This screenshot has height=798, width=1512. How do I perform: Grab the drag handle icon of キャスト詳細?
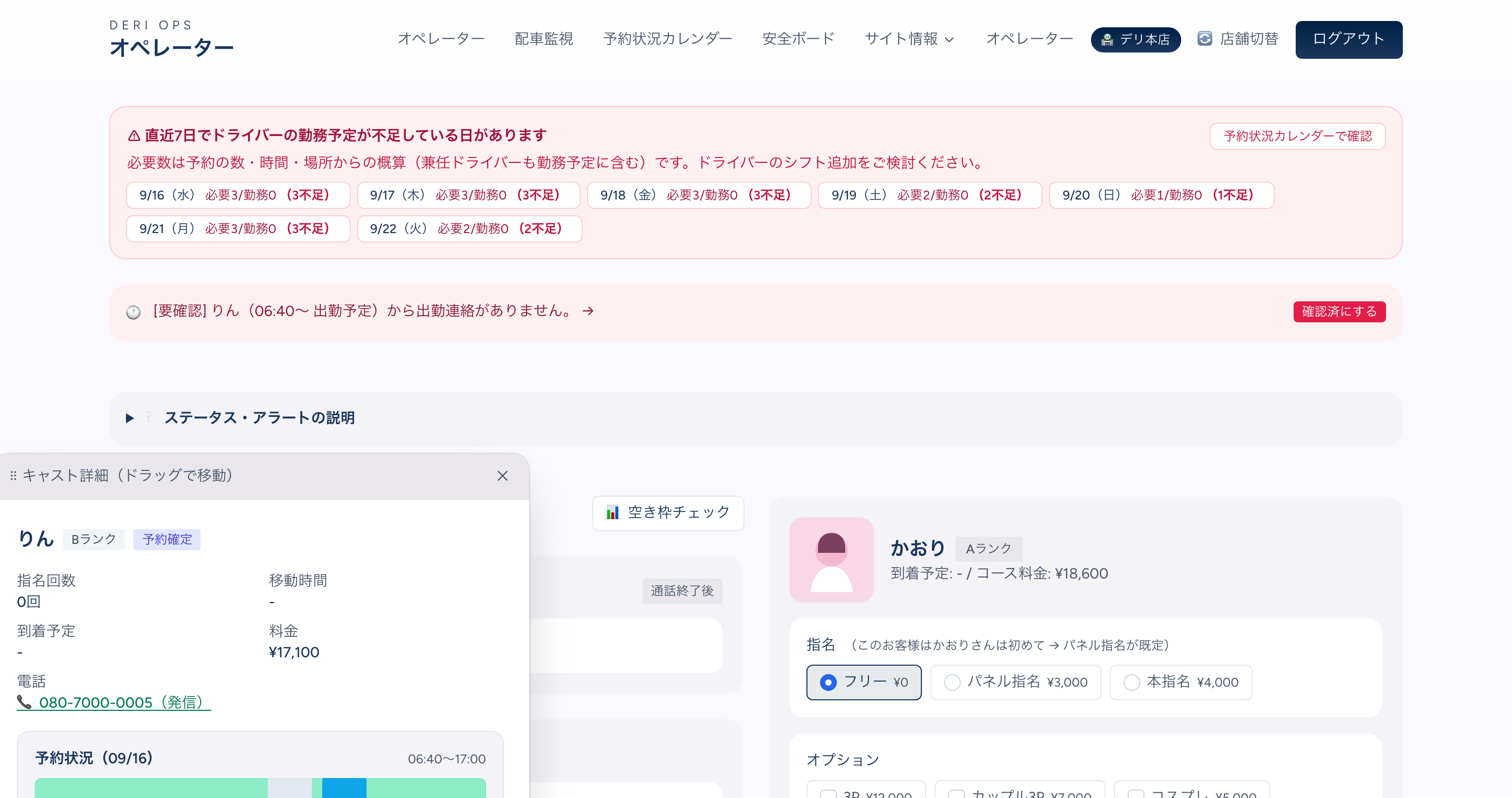[x=13, y=476]
